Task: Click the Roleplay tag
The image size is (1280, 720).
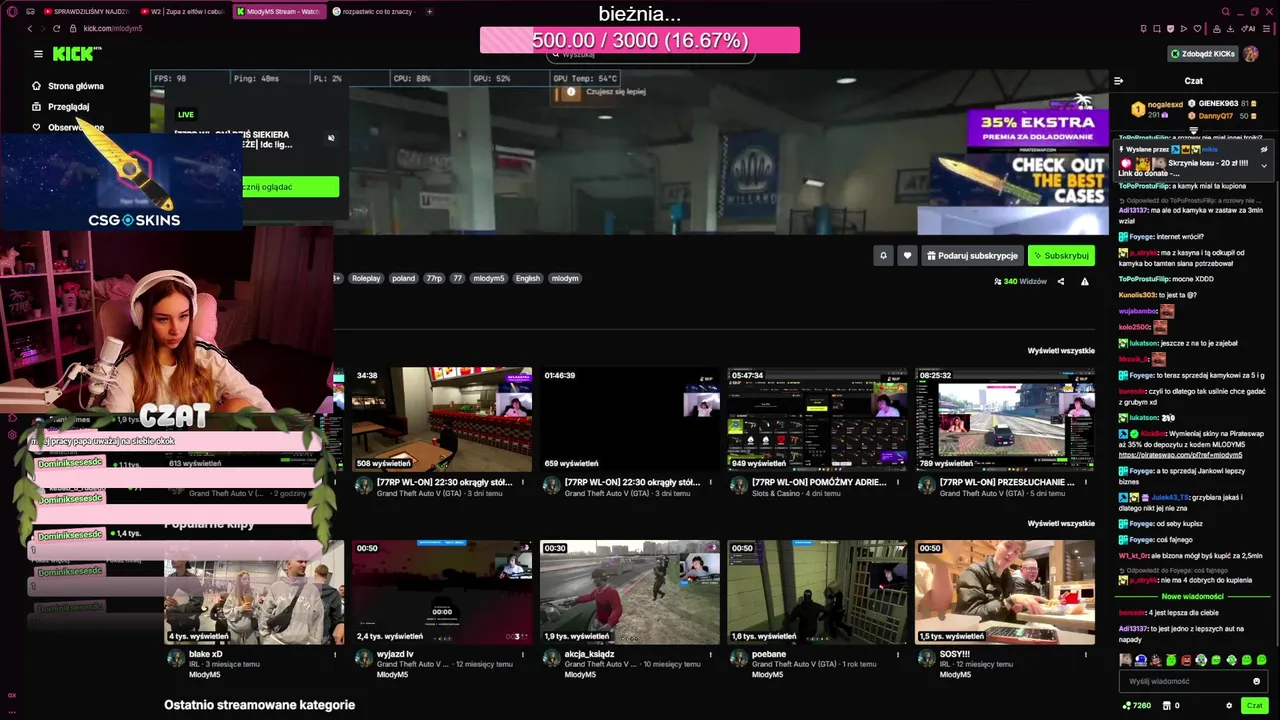Action: point(366,279)
